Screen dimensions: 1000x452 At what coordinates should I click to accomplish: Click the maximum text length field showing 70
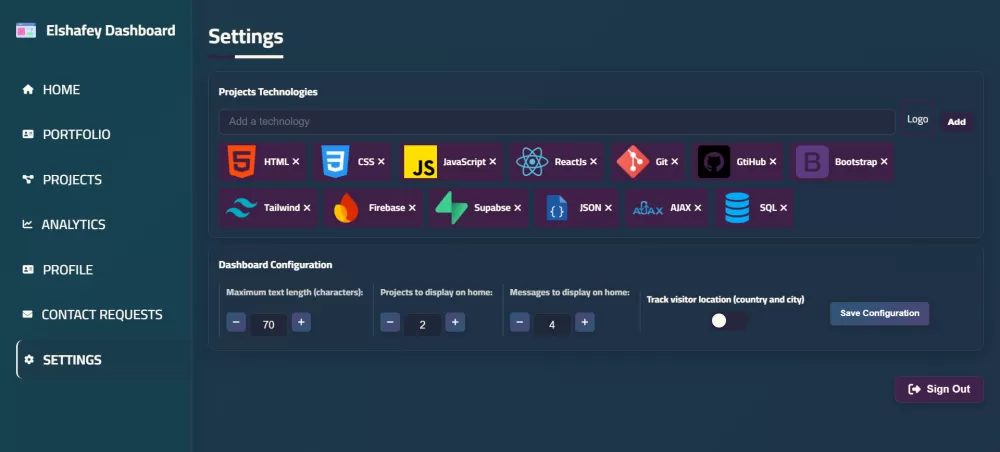[268, 324]
